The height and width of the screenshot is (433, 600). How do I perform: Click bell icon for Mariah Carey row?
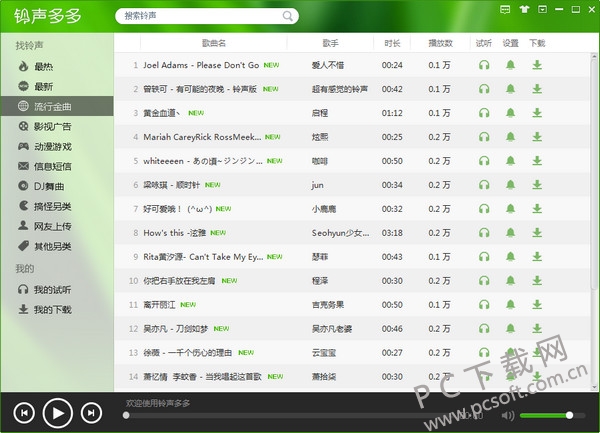pyautogui.click(x=510, y=137)
